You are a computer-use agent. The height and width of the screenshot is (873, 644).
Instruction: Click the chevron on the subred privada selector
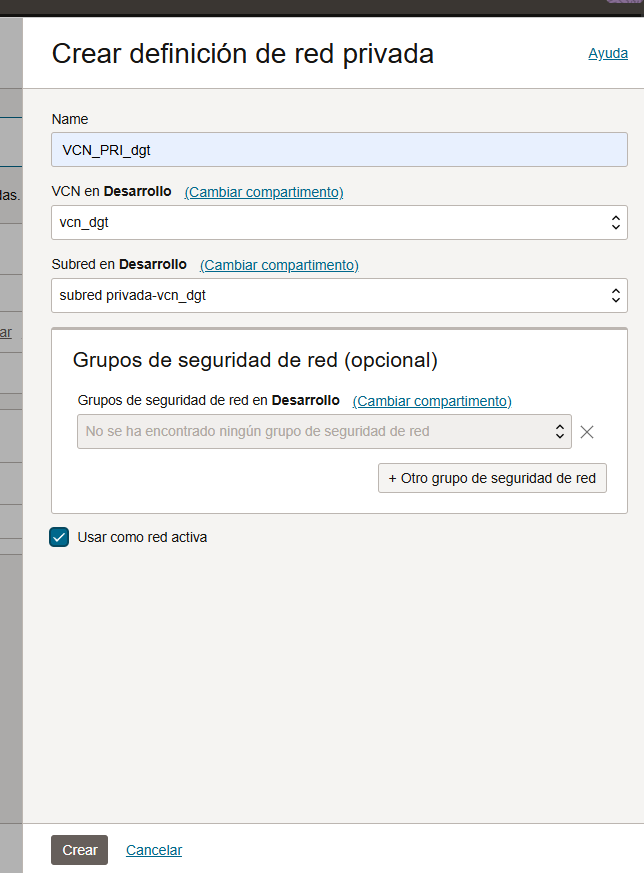coord(616,295)
